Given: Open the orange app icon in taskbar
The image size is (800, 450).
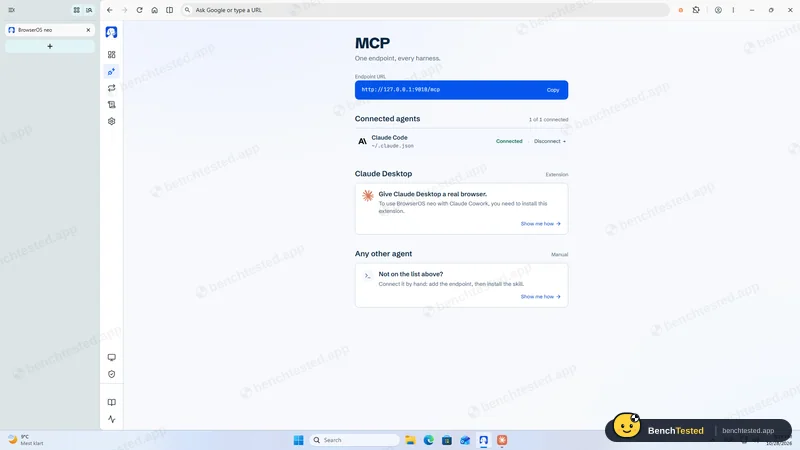Looking at the screenshot, I should [502, 440].
